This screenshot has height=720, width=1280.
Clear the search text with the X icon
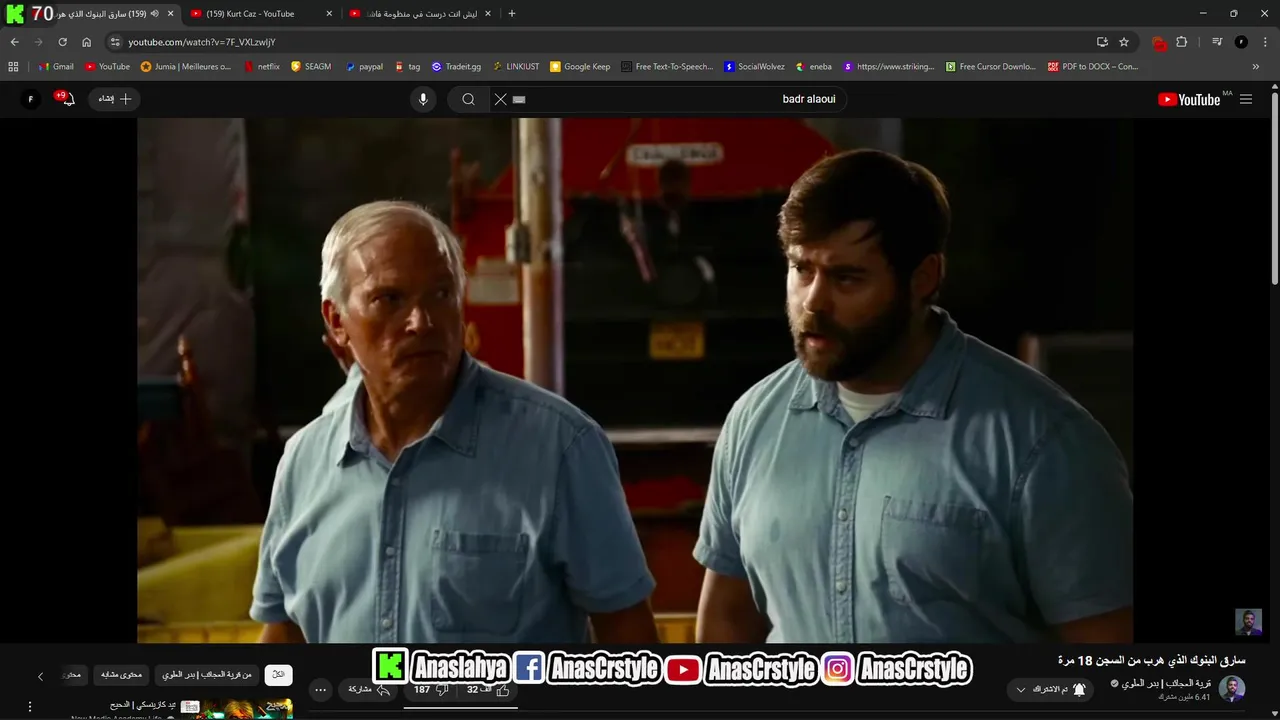click(x=501, y=99)
